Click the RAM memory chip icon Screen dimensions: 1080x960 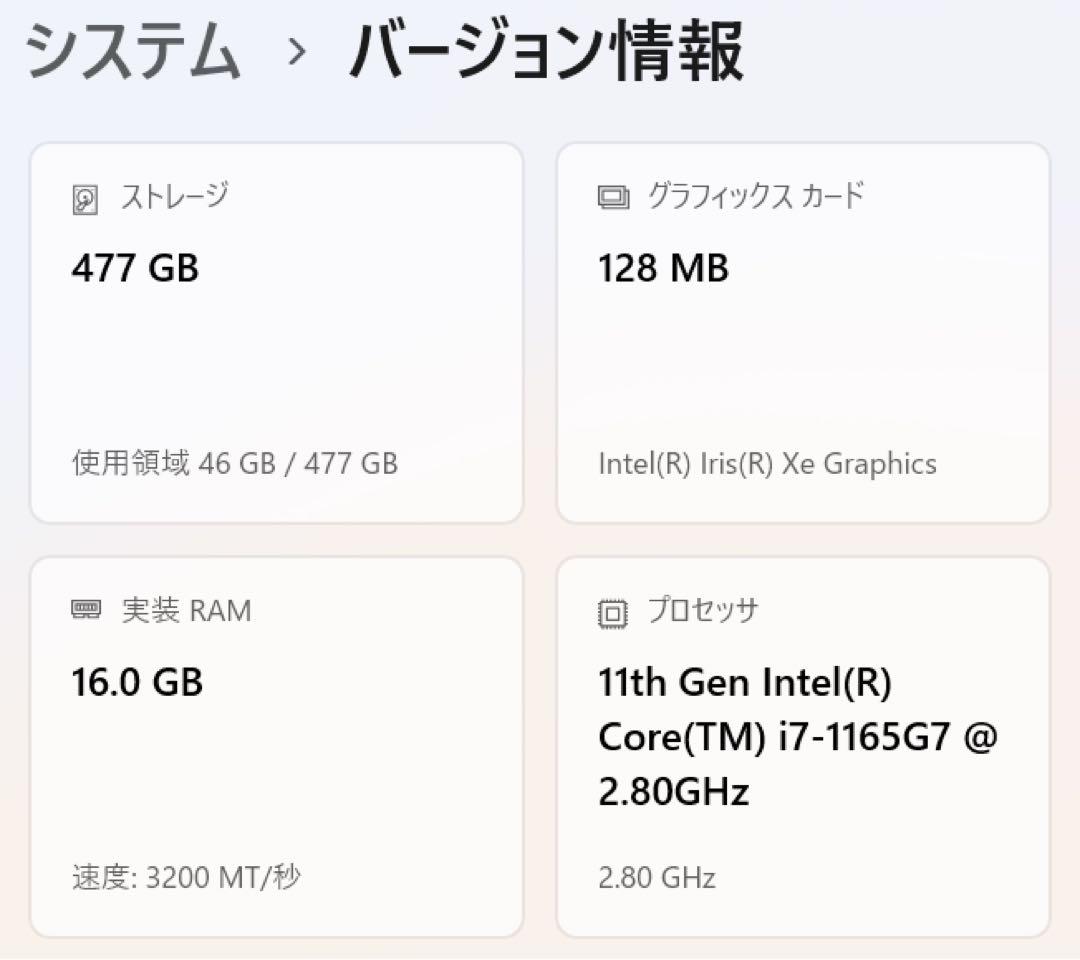[86, 610]
